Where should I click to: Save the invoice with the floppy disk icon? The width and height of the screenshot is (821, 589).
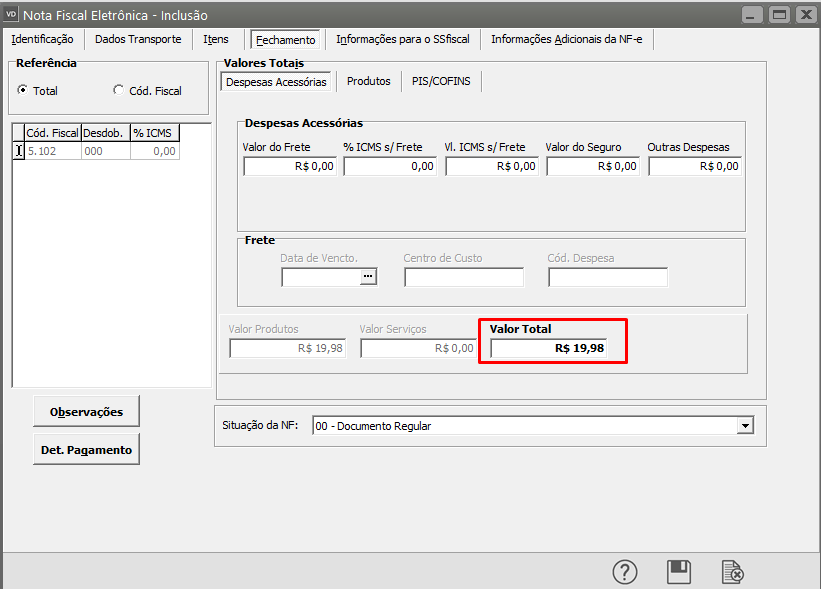point(679,572)
